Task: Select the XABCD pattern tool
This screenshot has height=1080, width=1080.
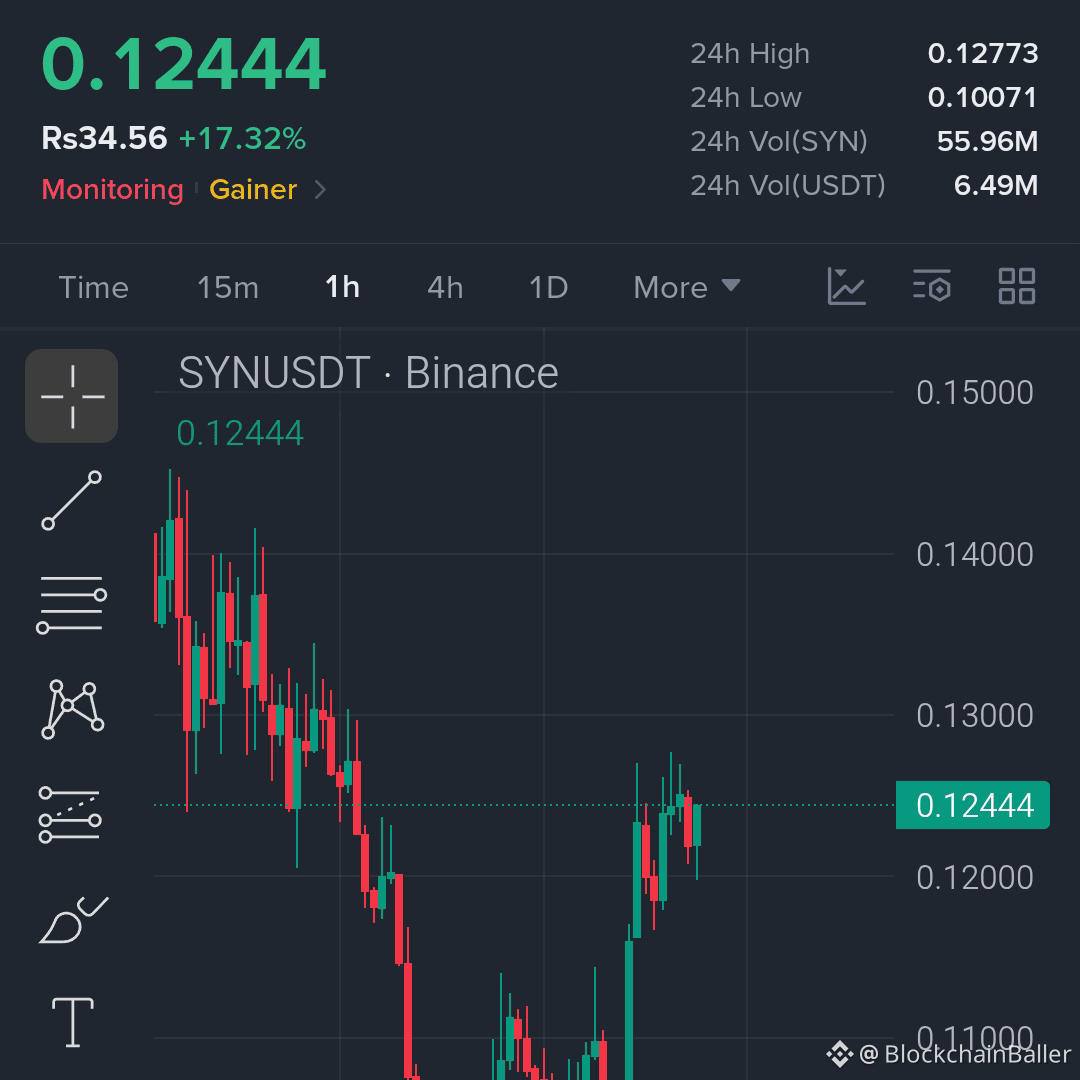Action: pyautogui.click(x=72, y=709)
